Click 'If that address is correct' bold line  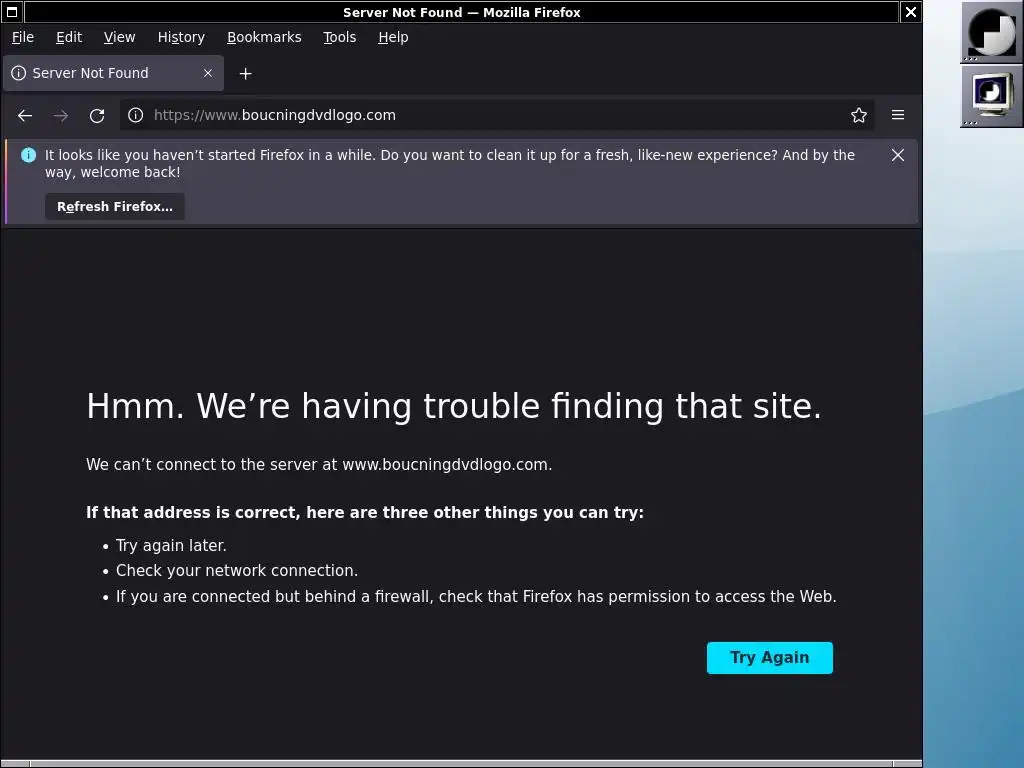[x=365, y=512]
